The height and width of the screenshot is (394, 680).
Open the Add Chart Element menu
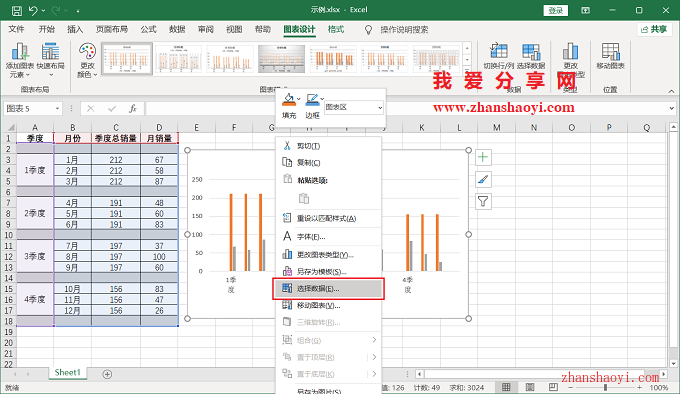click(20, 61)
